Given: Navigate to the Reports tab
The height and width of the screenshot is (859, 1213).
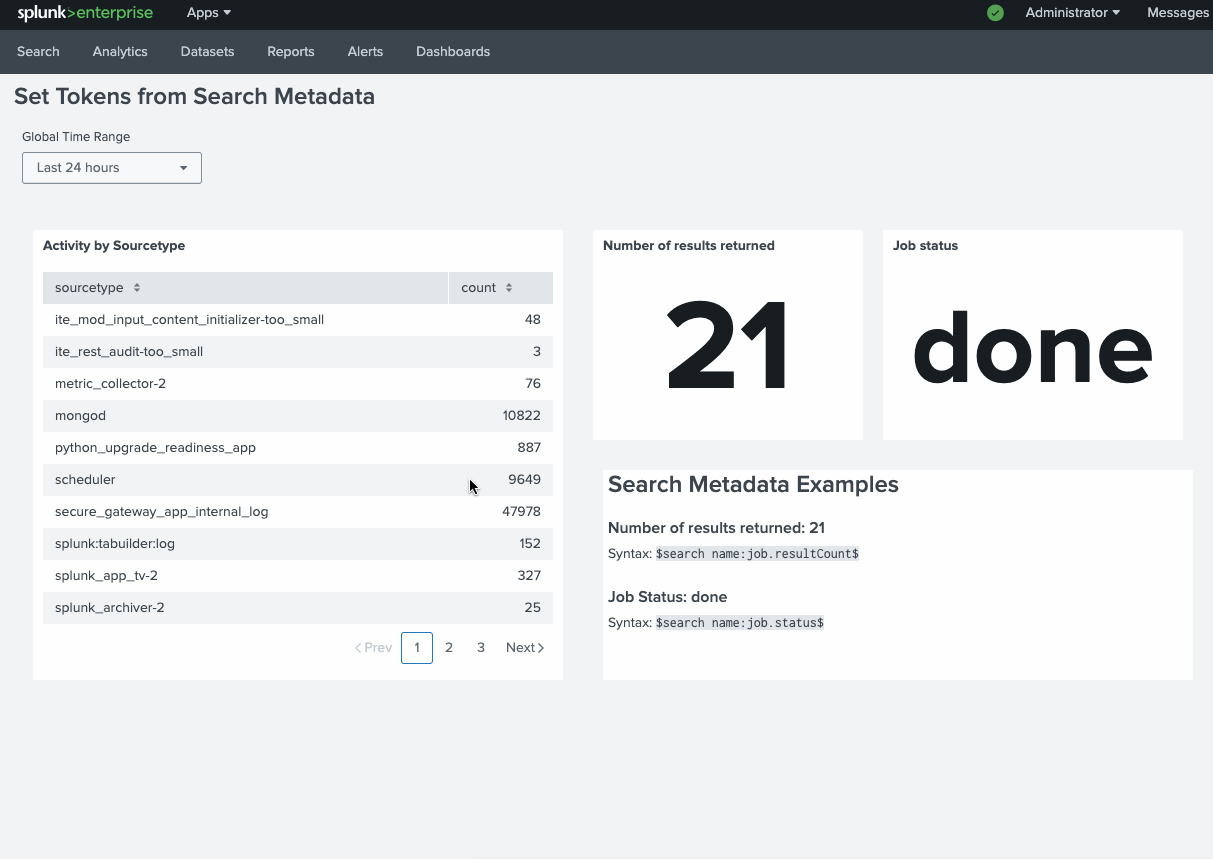Looking at the screenshot, I should 291,52.
